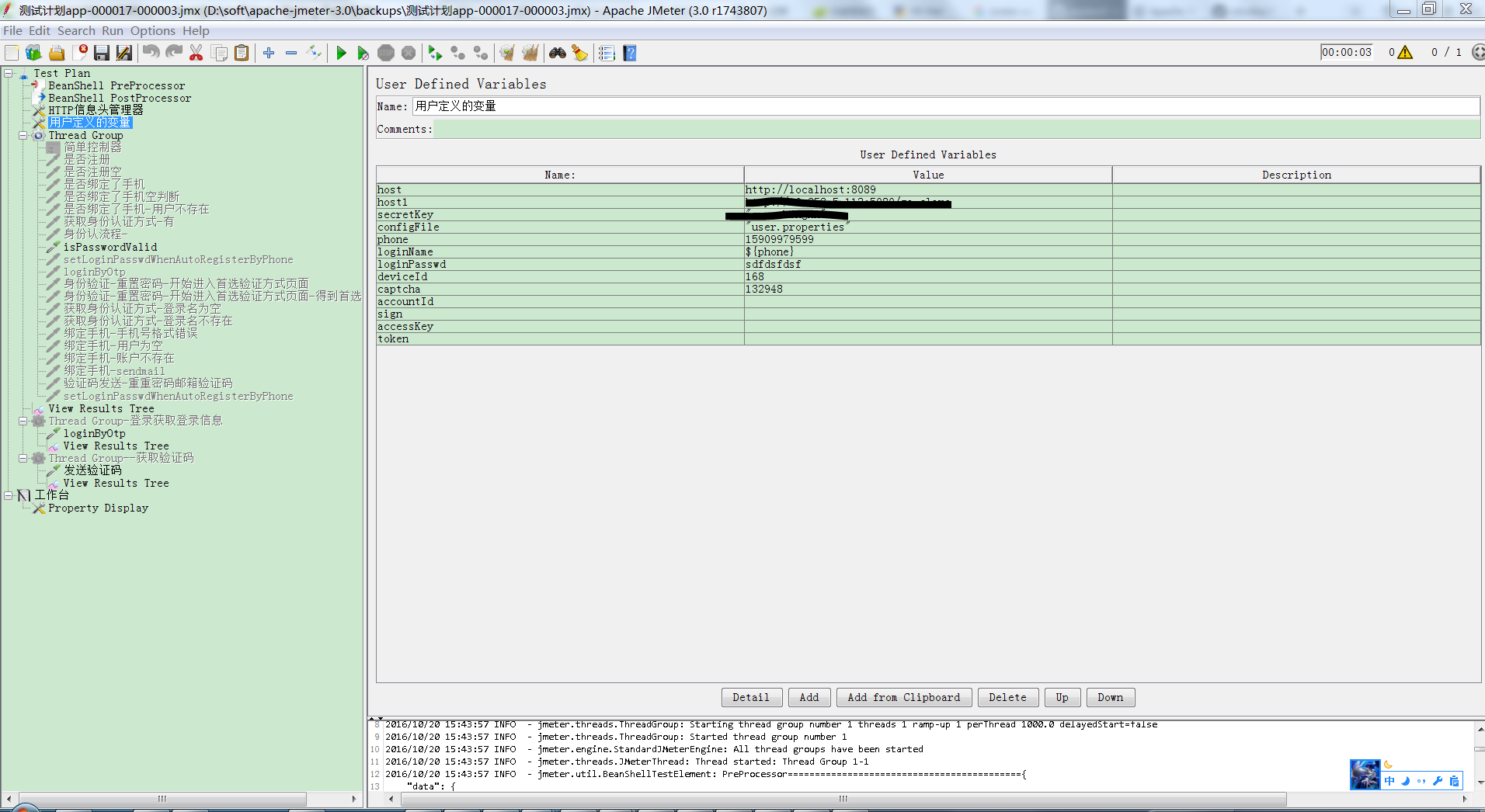Viewport: 1485px width, 812px height.
Task: Open the Edit menu
Action: 39,31
